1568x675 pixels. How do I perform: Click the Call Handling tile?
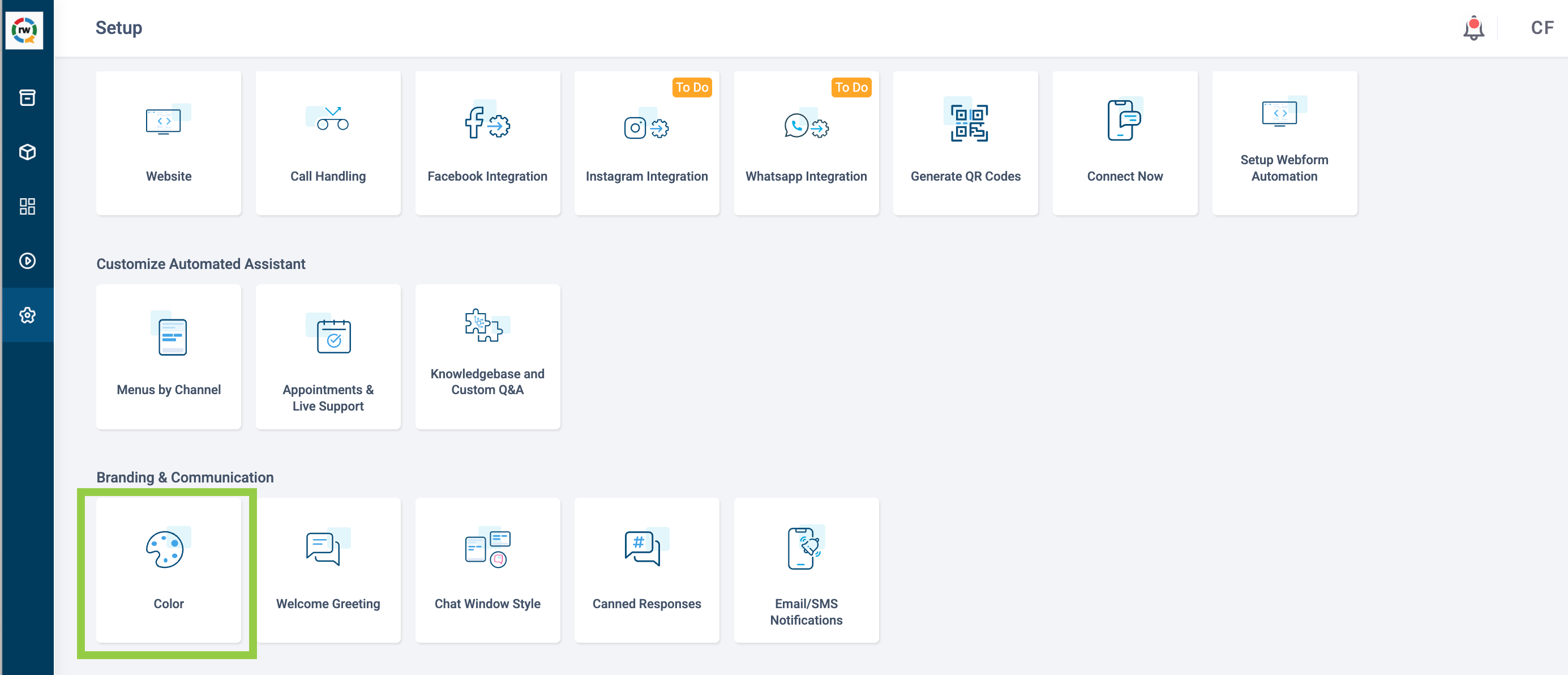[328, 143]
